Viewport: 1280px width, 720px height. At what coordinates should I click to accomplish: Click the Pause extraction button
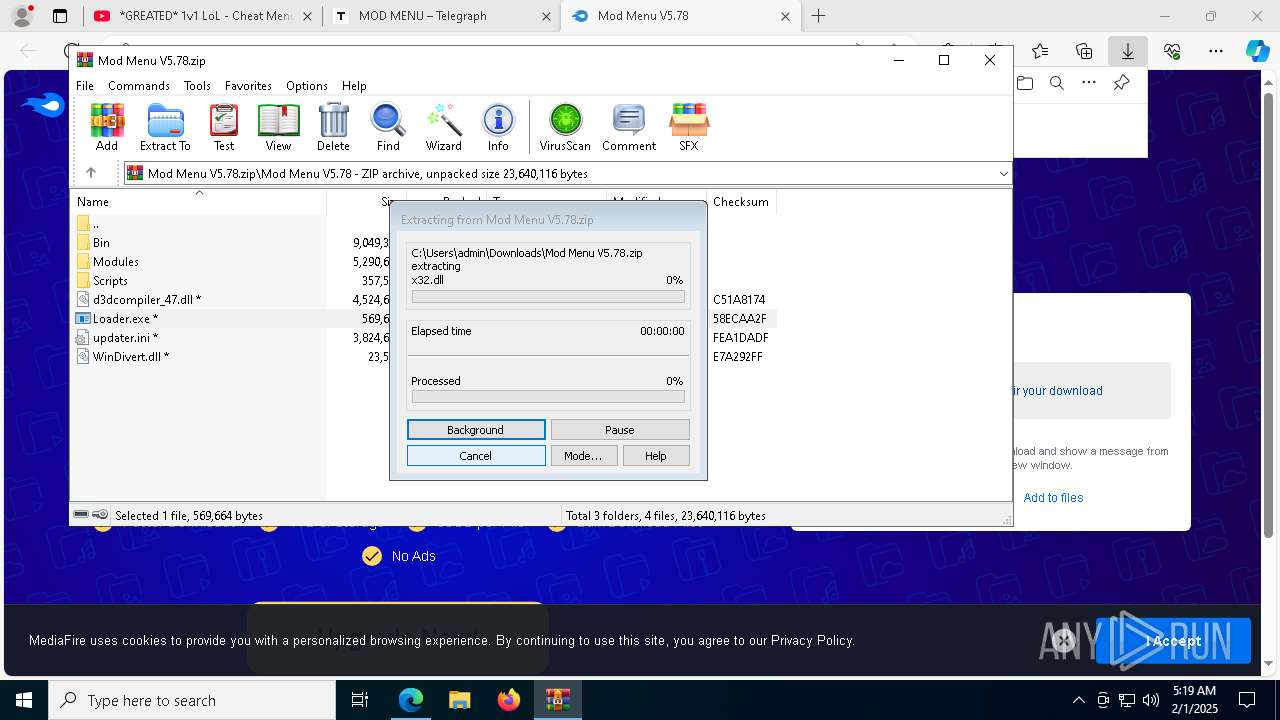click(x=620, y=430)
